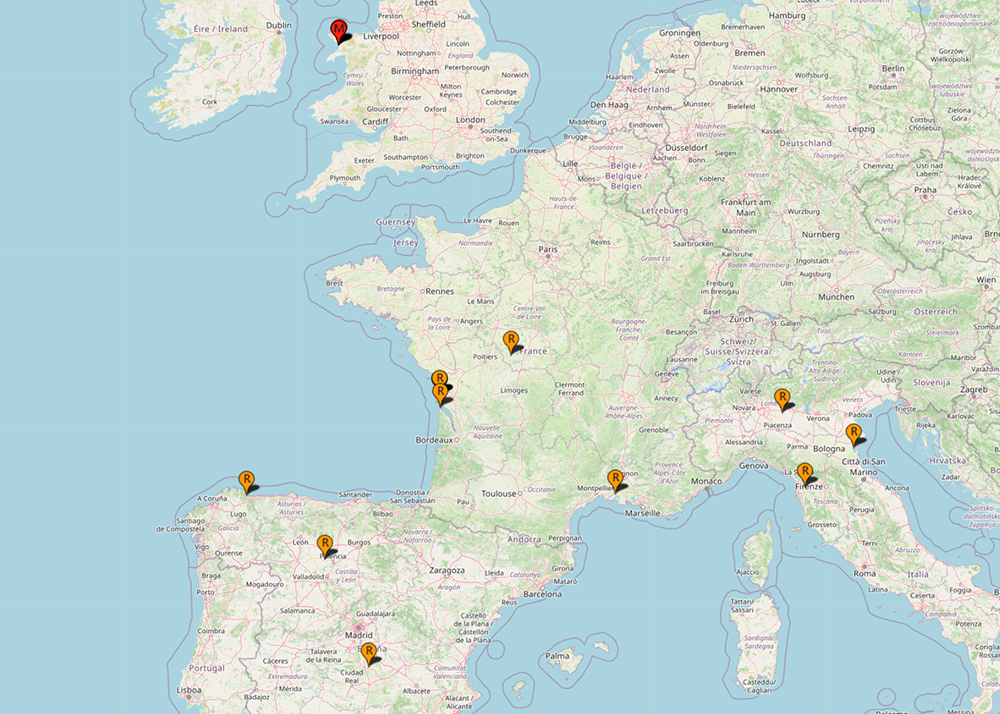Select the Clermont-Ferrand label
The image size is (1000, 714).
570,389
